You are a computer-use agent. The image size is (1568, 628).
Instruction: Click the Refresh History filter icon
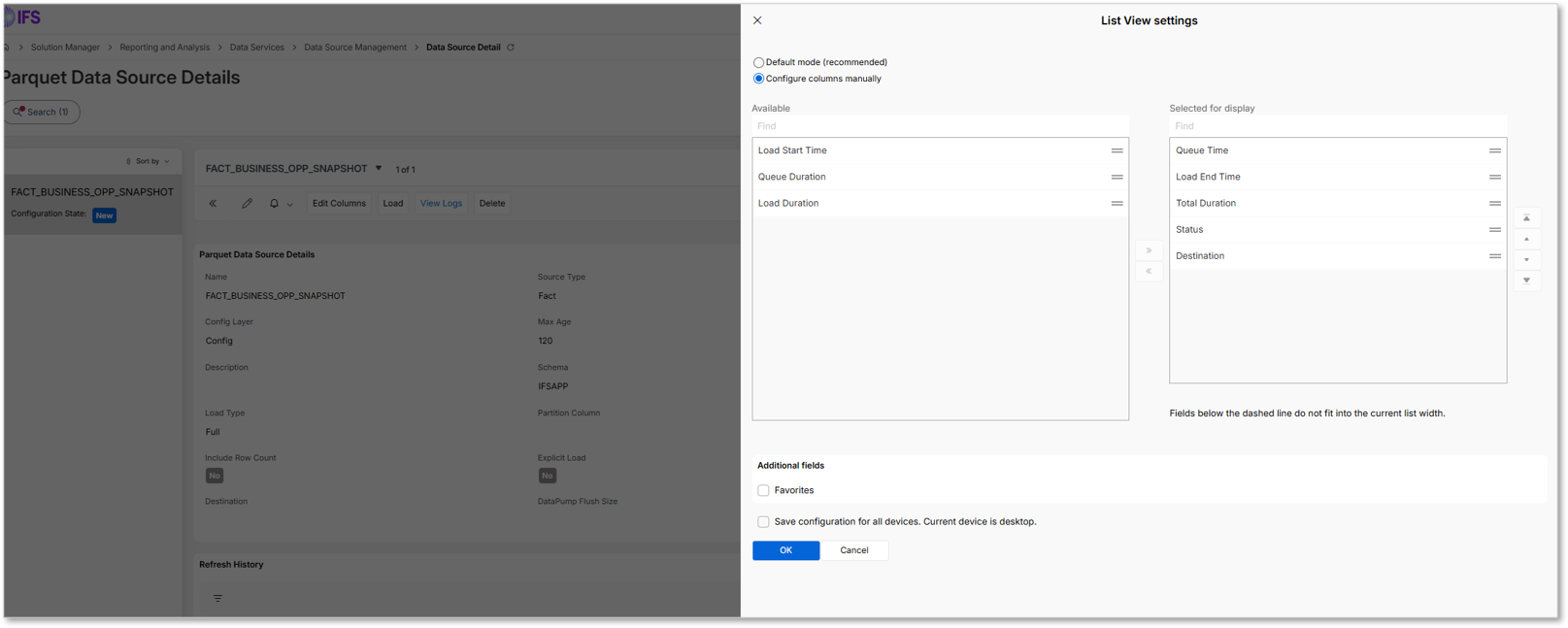pyautogui.click(x=217, y=599)
